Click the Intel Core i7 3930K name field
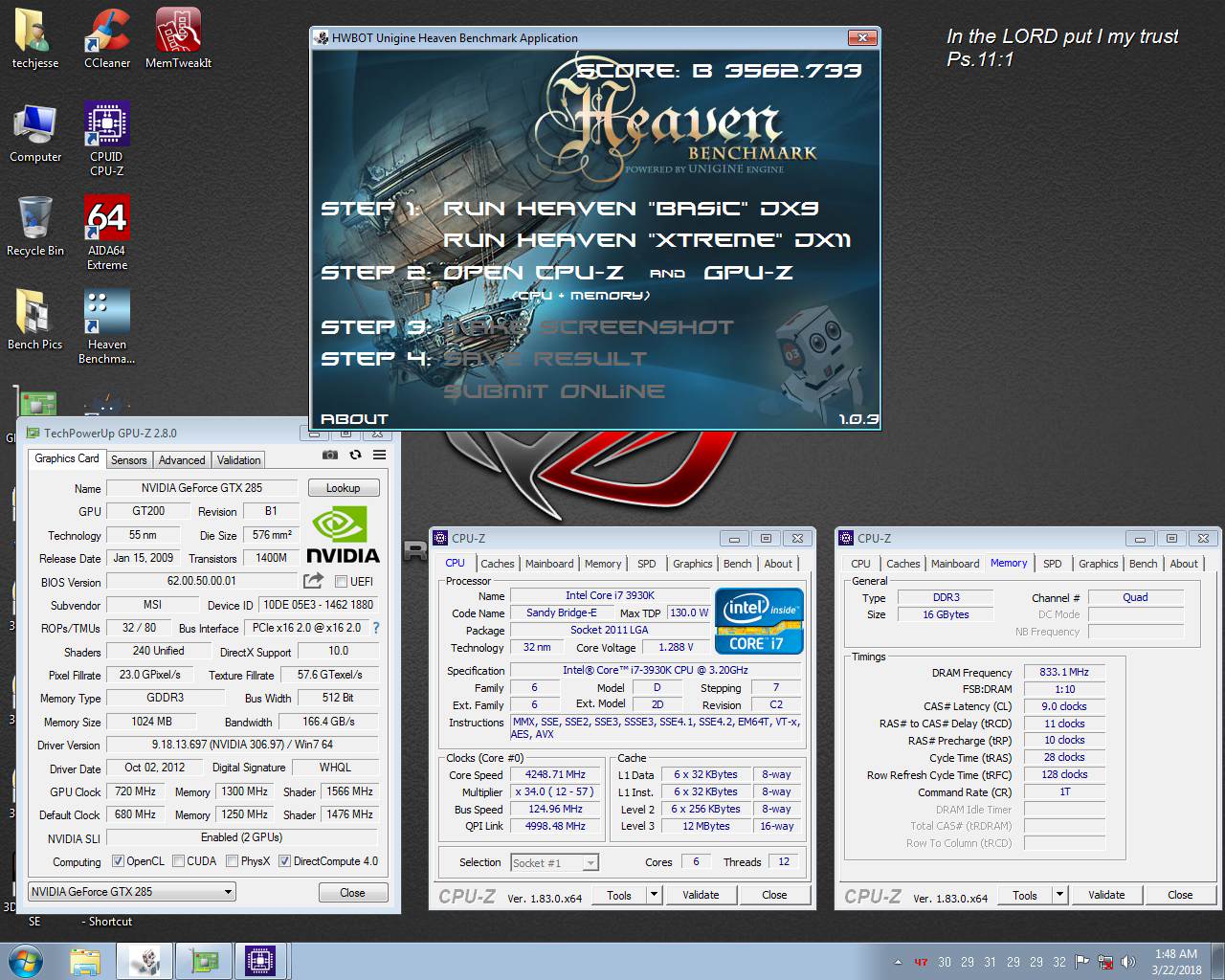 coord(610,595)
